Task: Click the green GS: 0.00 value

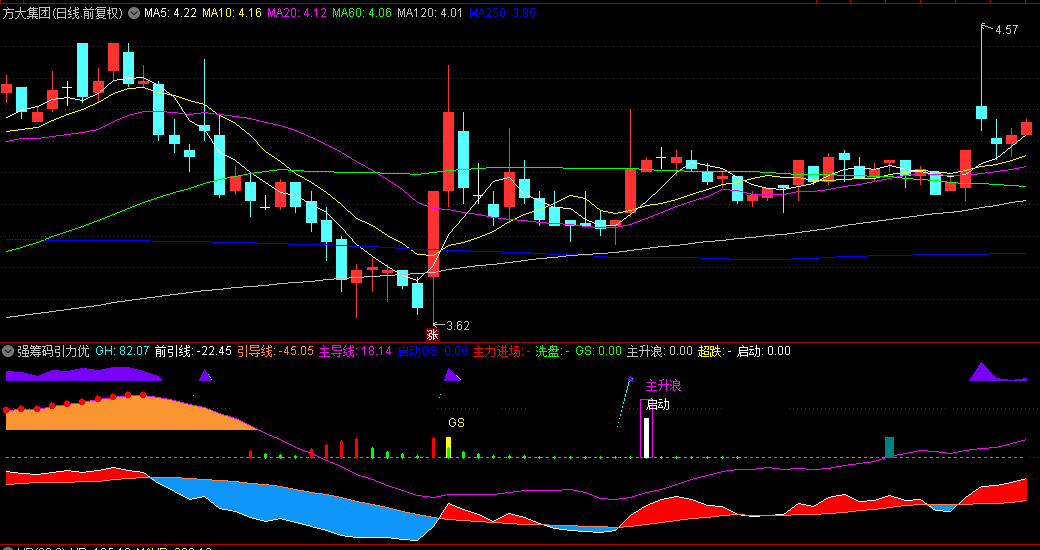Action: click(x=598, y=351)
